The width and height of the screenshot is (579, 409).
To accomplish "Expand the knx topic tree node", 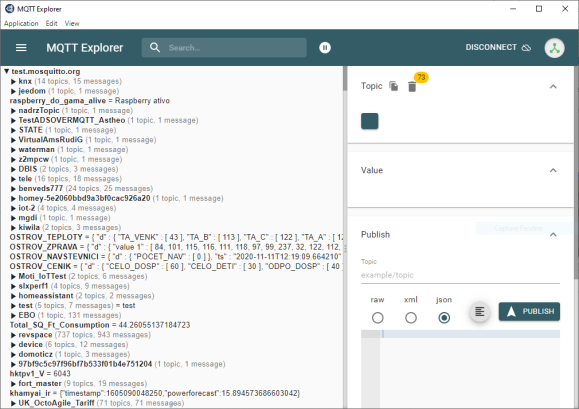I will coord(13,81).
